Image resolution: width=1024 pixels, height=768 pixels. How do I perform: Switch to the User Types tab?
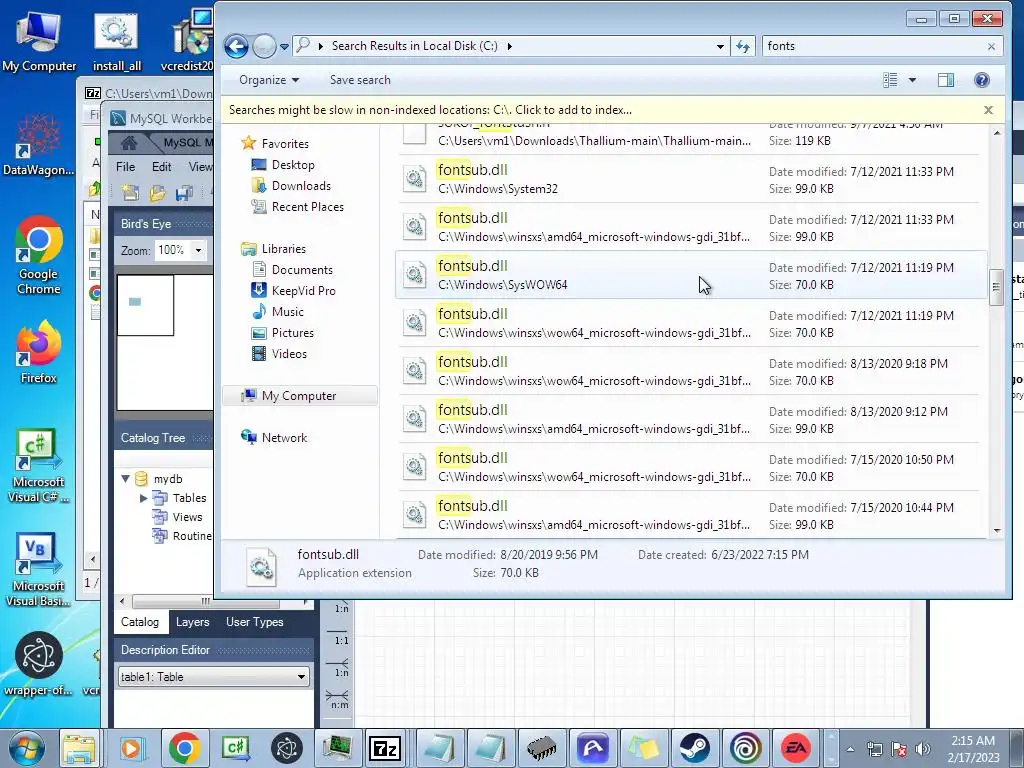(x=254, y=622)
